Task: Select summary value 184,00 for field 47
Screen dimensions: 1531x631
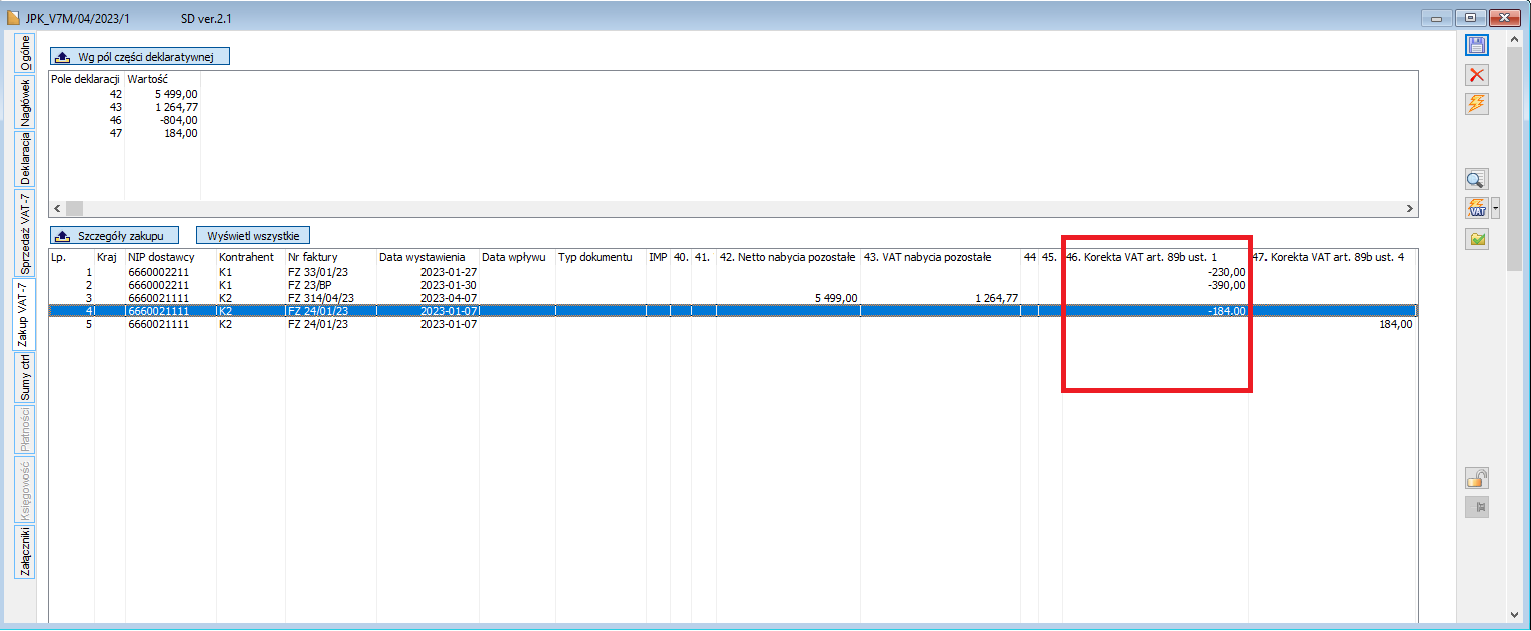Action: point(180,133)
